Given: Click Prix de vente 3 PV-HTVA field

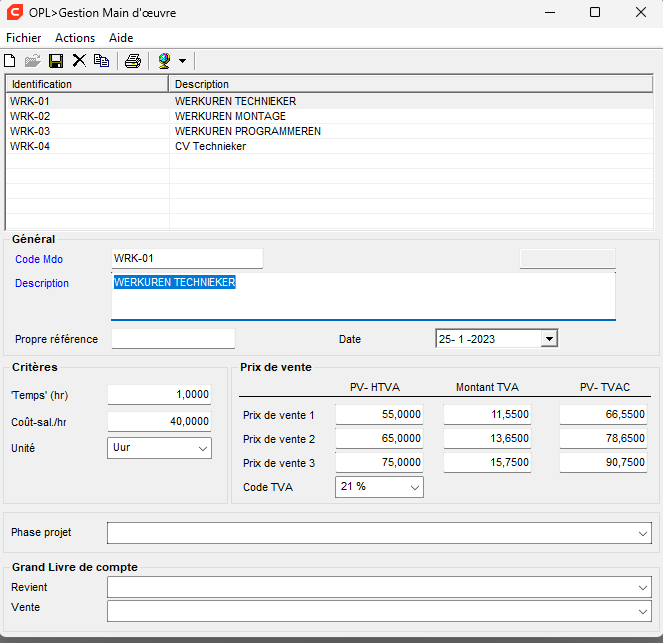Looking at the screenshot, I should tap(379, 462).
